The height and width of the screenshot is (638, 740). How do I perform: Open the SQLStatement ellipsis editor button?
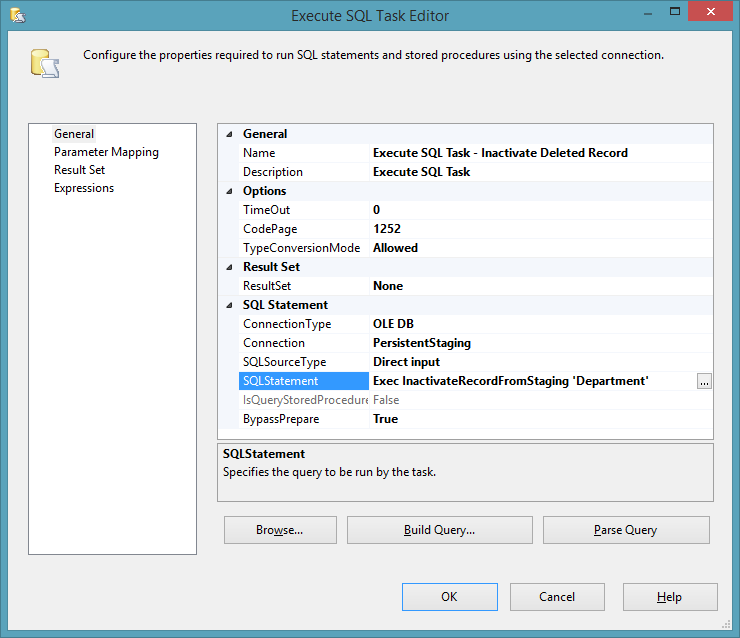tap(704, 381)
